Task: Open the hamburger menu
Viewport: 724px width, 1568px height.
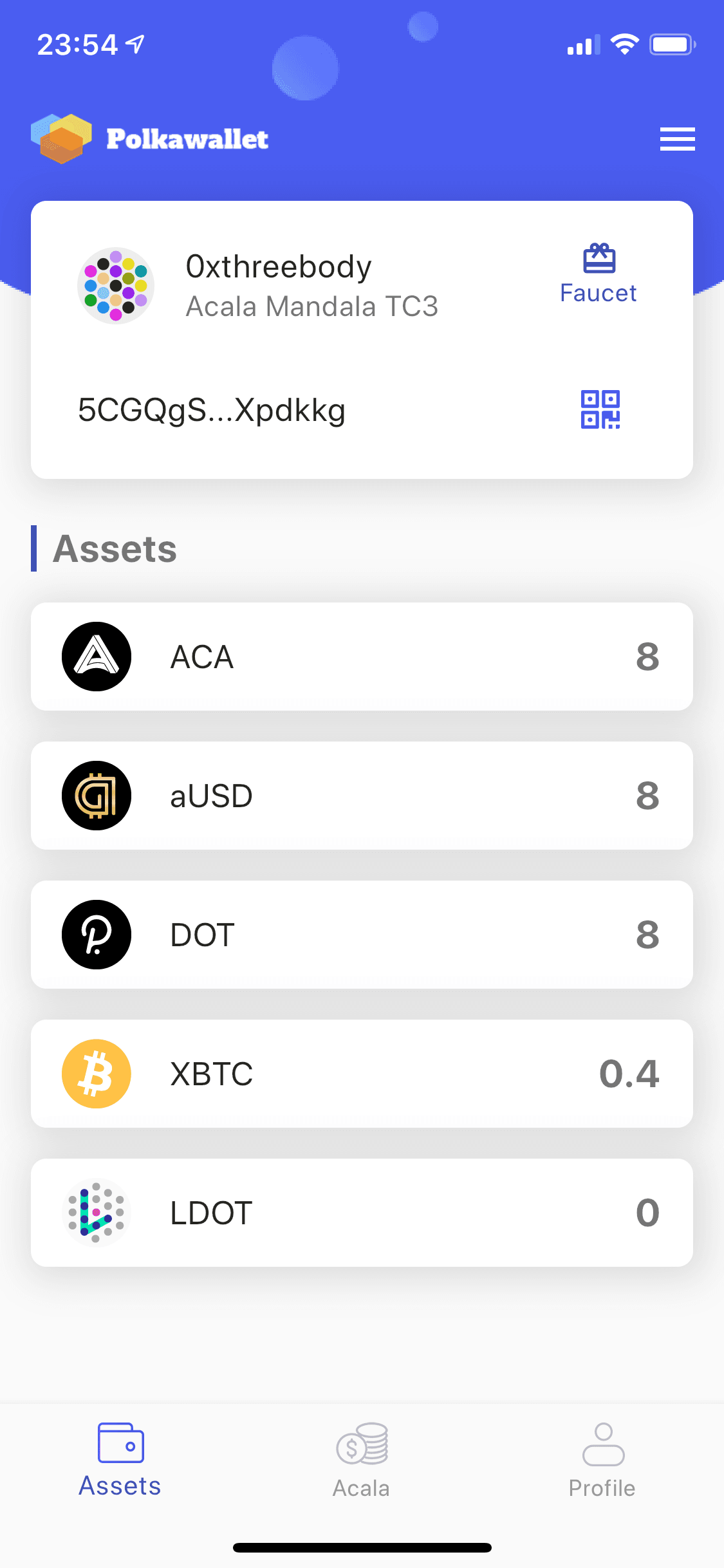Action: [x=677, y=139]
